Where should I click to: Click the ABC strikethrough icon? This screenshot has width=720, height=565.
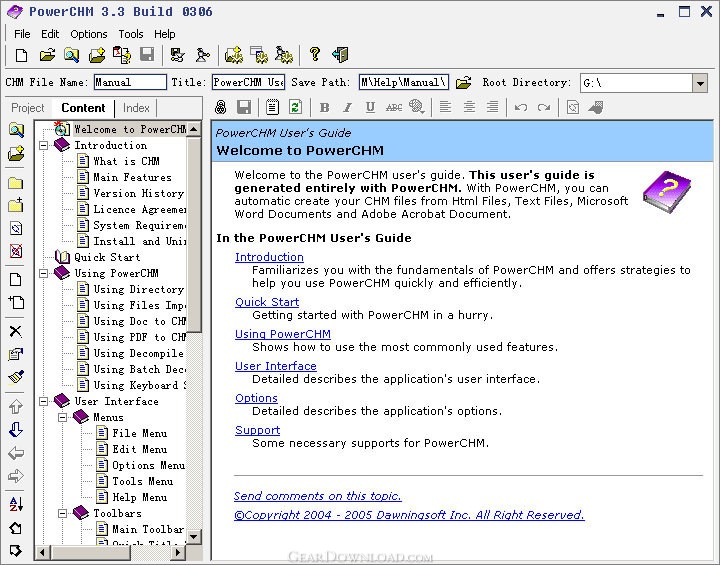(x=394, y=108)
